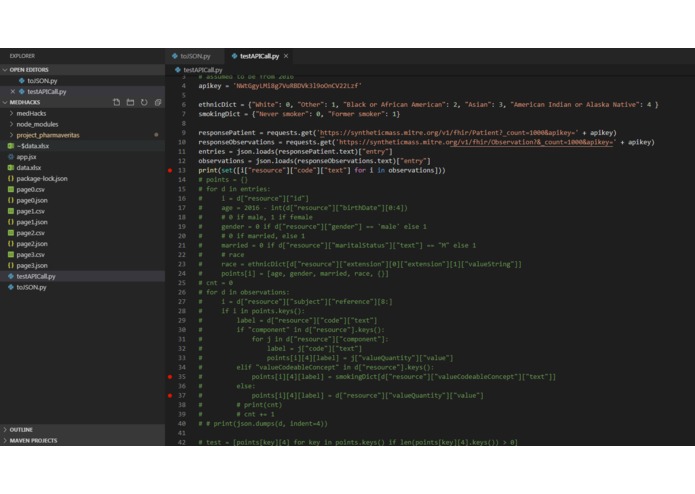This screenshot has height=494, width=695.
Task: Remove the breakpoint on line 13
Action: [x=170, y=170]
